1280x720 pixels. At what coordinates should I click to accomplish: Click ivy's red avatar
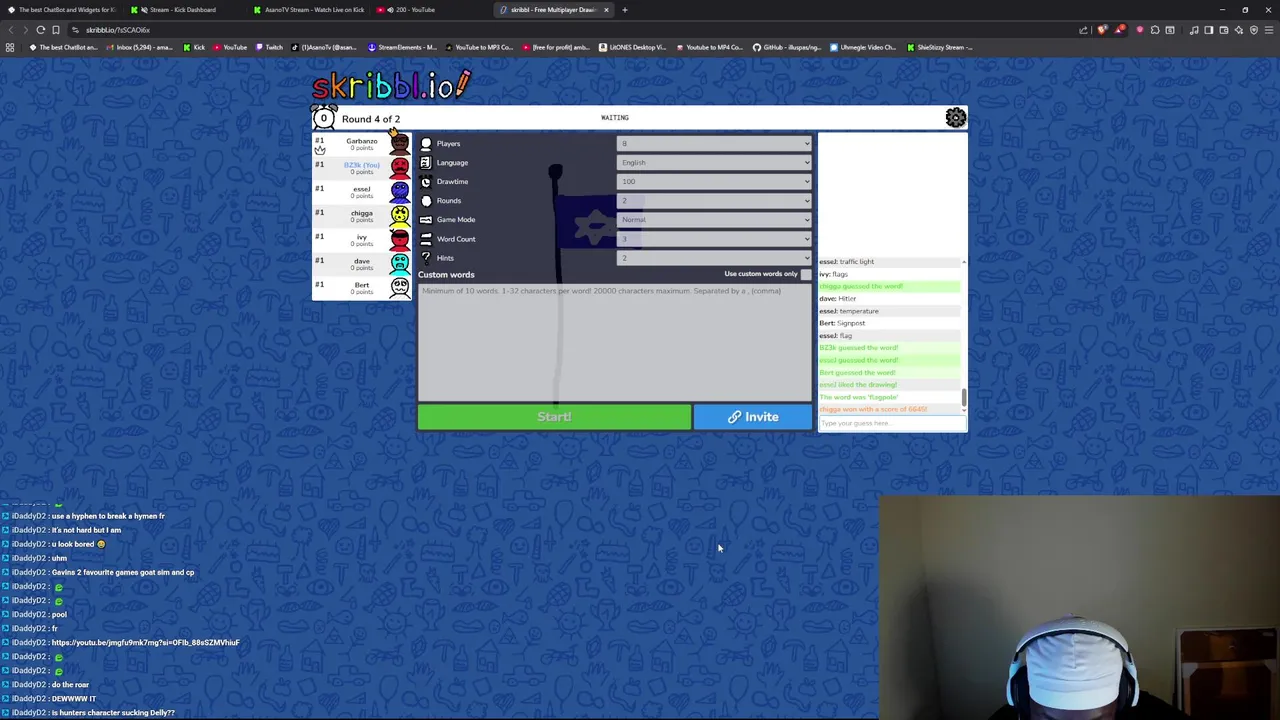pyautogui.click(x=399, y=238)
